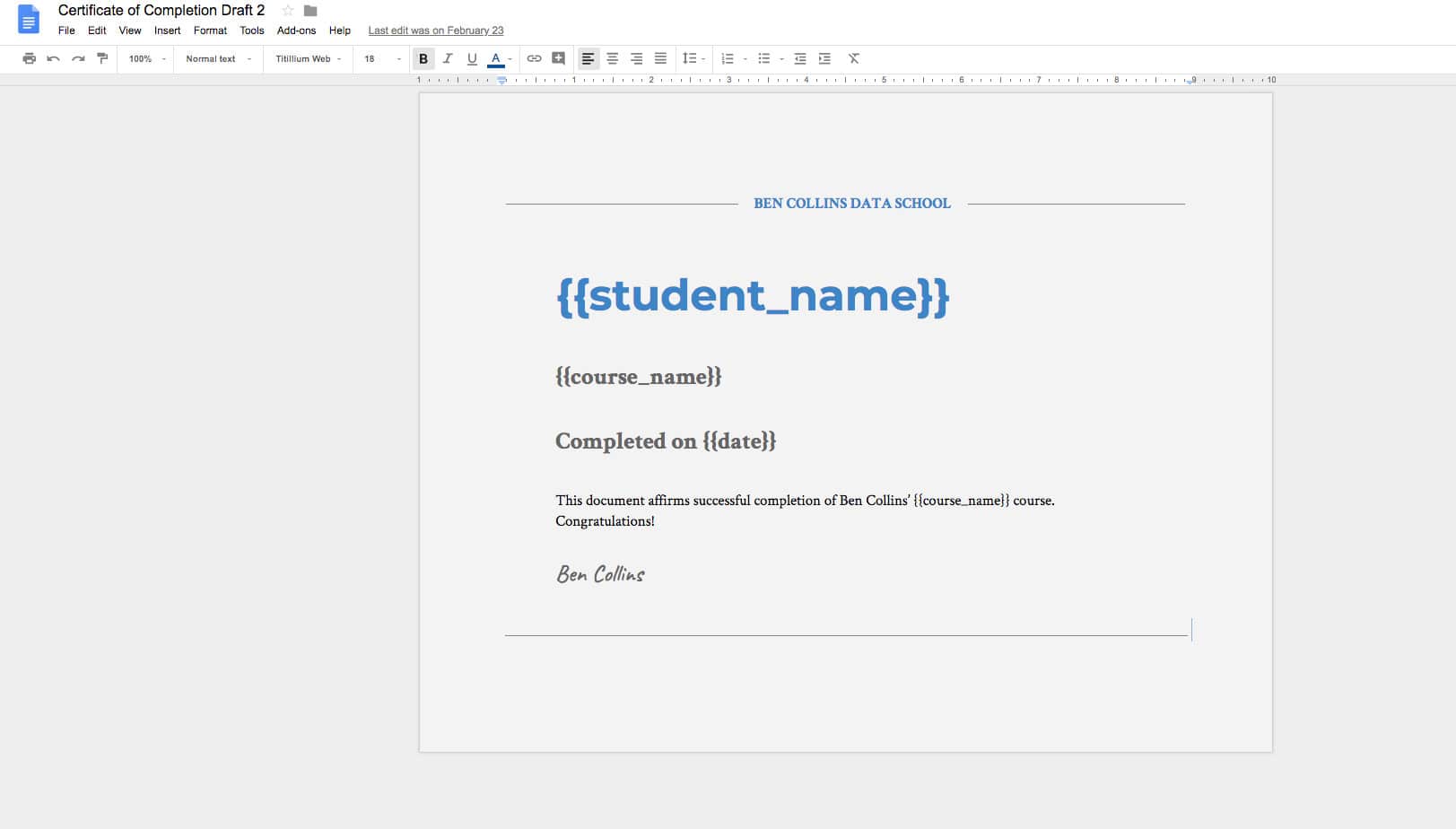Set justified text alignment
1456x829 pixels.
tap(660, 58)
